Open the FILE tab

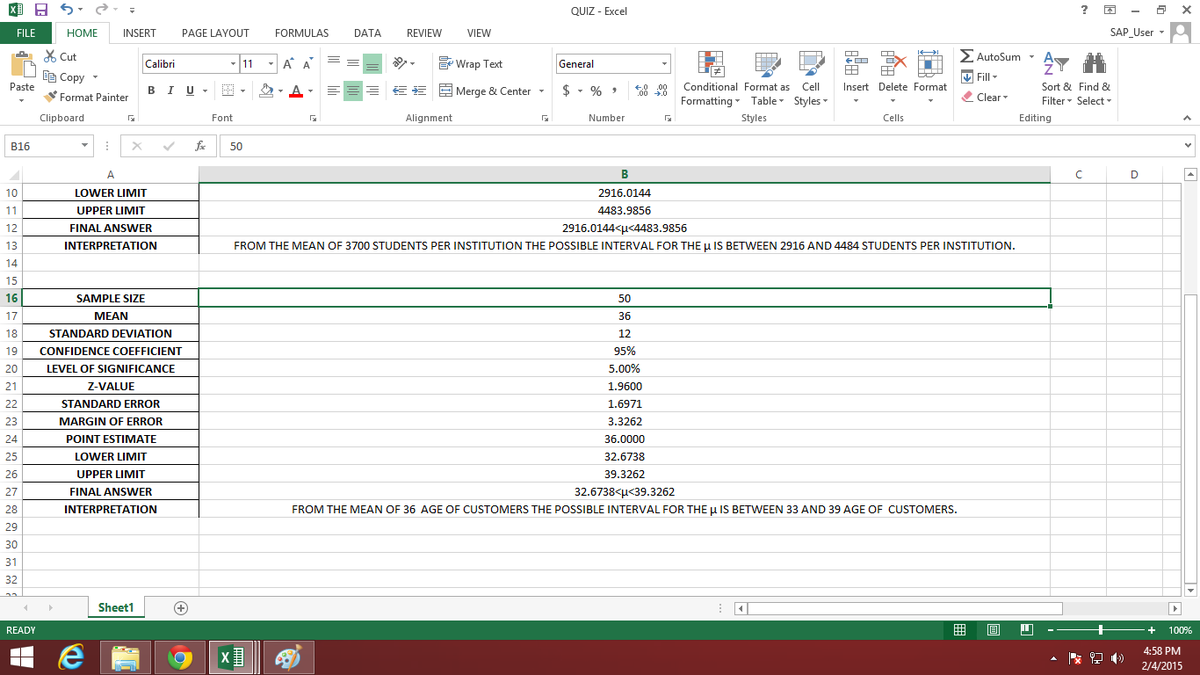28,33
